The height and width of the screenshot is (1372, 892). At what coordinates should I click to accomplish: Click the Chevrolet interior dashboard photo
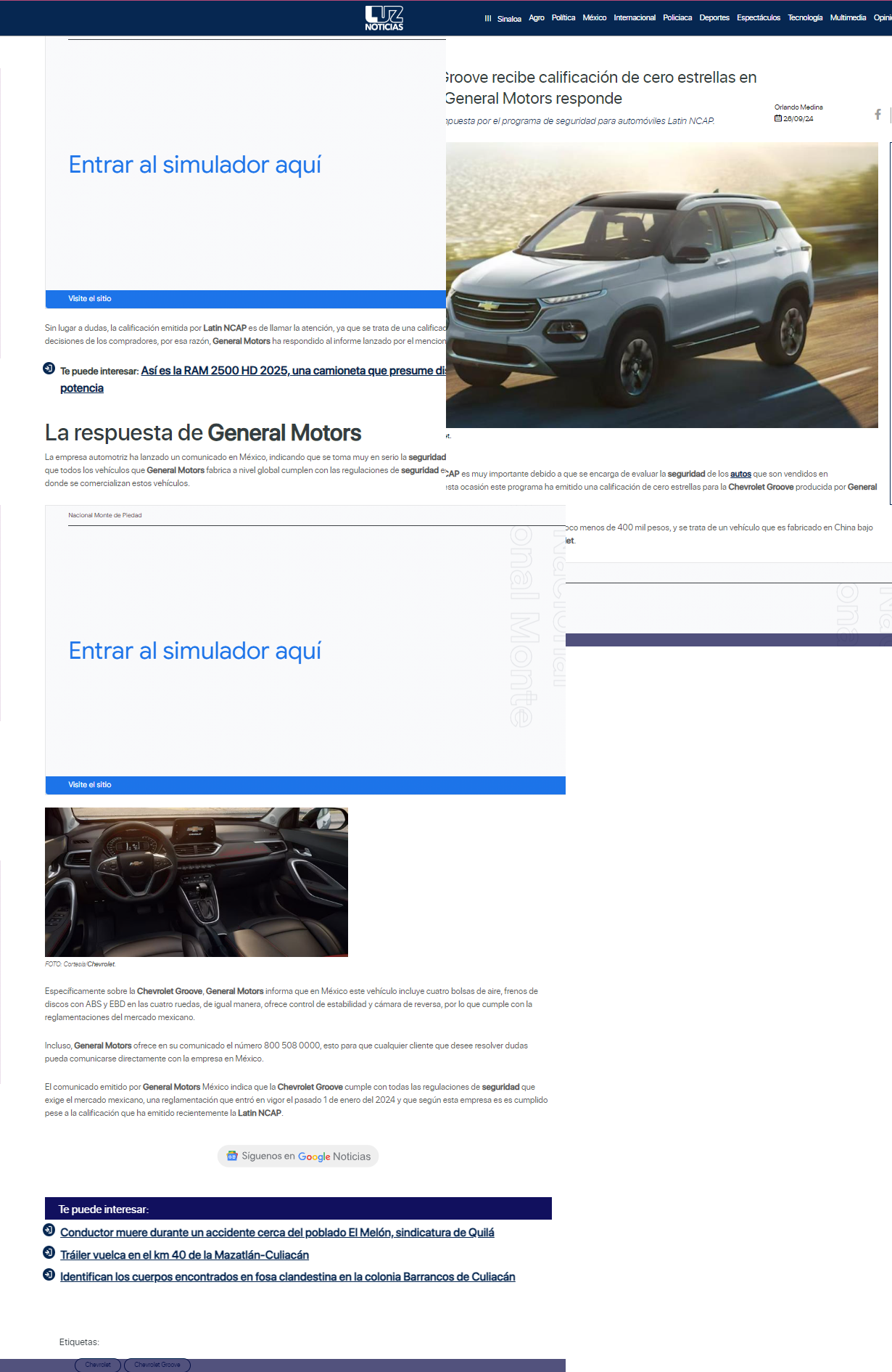pos(197,882)
